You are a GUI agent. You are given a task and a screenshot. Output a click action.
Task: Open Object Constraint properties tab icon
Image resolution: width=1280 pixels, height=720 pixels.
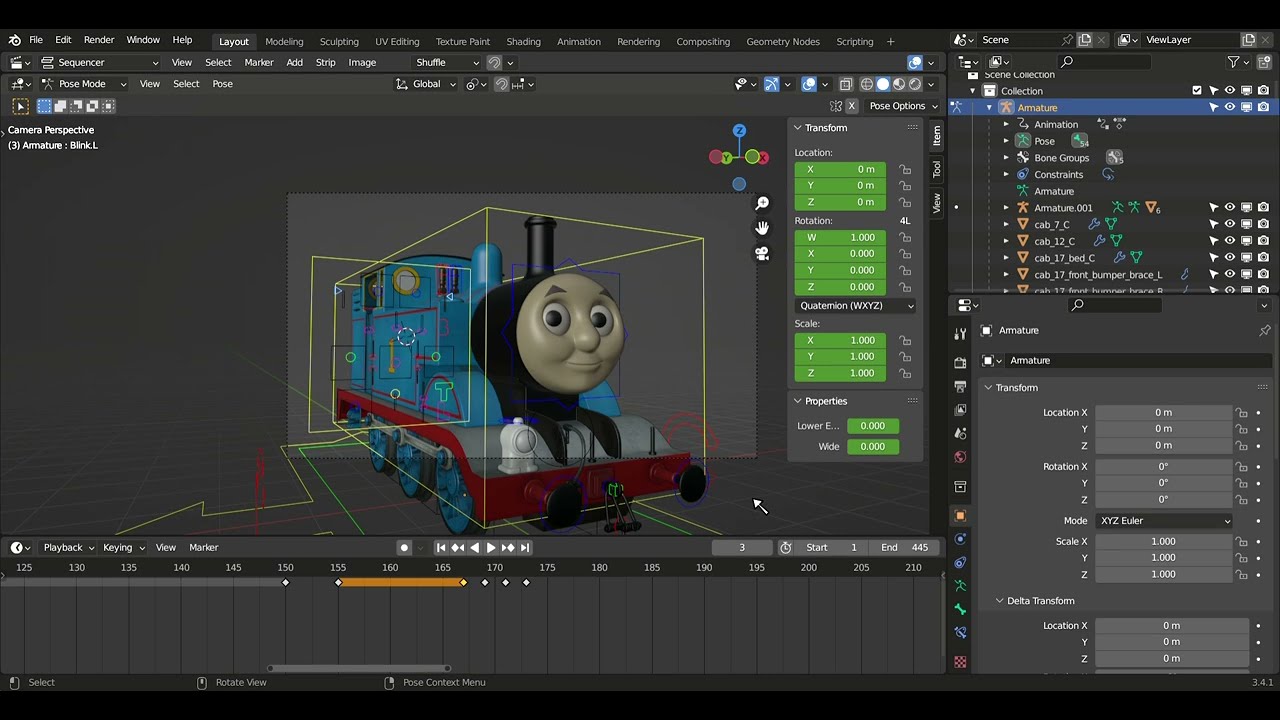(x=960, y=563)
